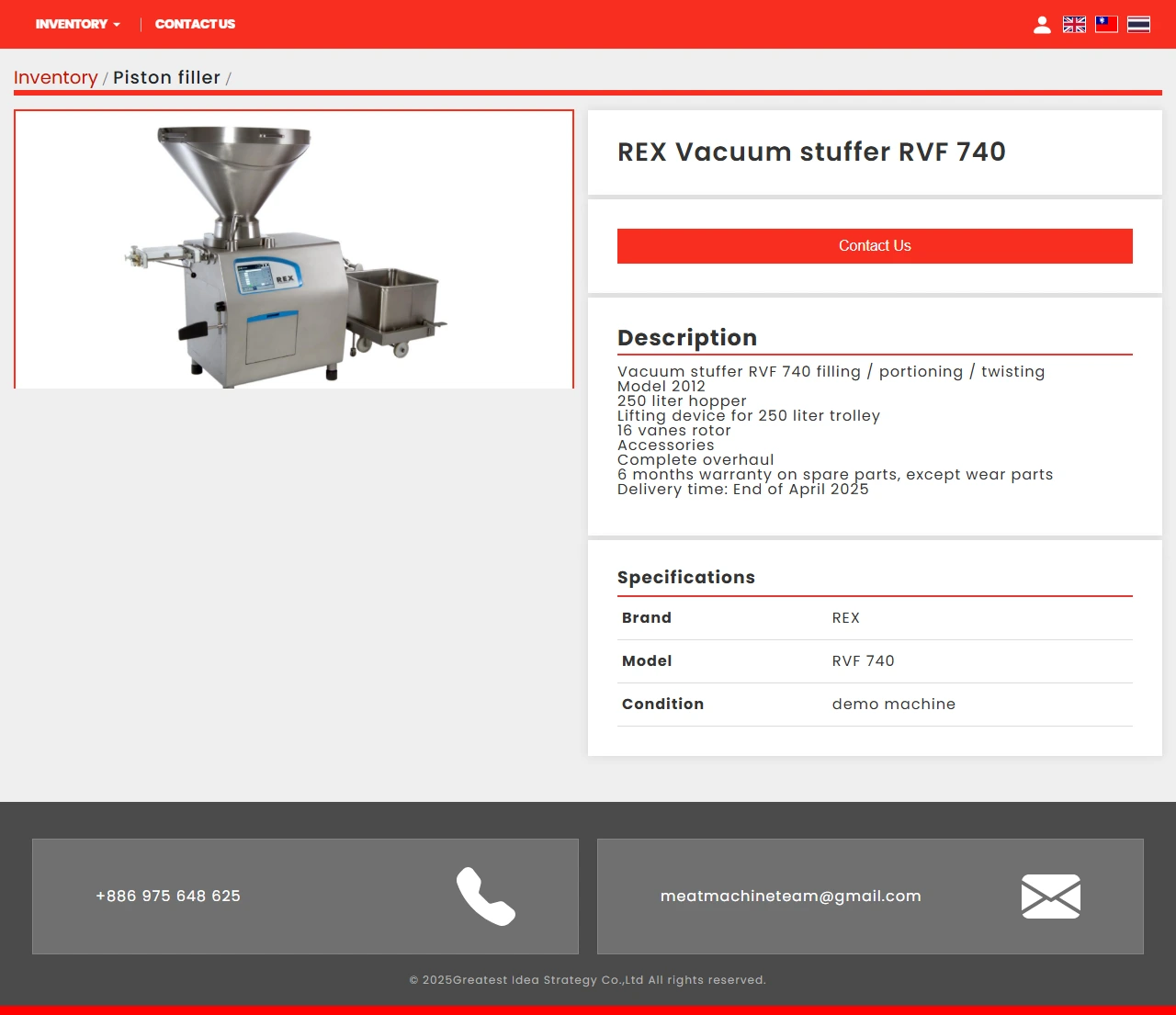Open the user account icon
The height and width of the screenshot is (1015, 1176).
tap(1042, 25)
